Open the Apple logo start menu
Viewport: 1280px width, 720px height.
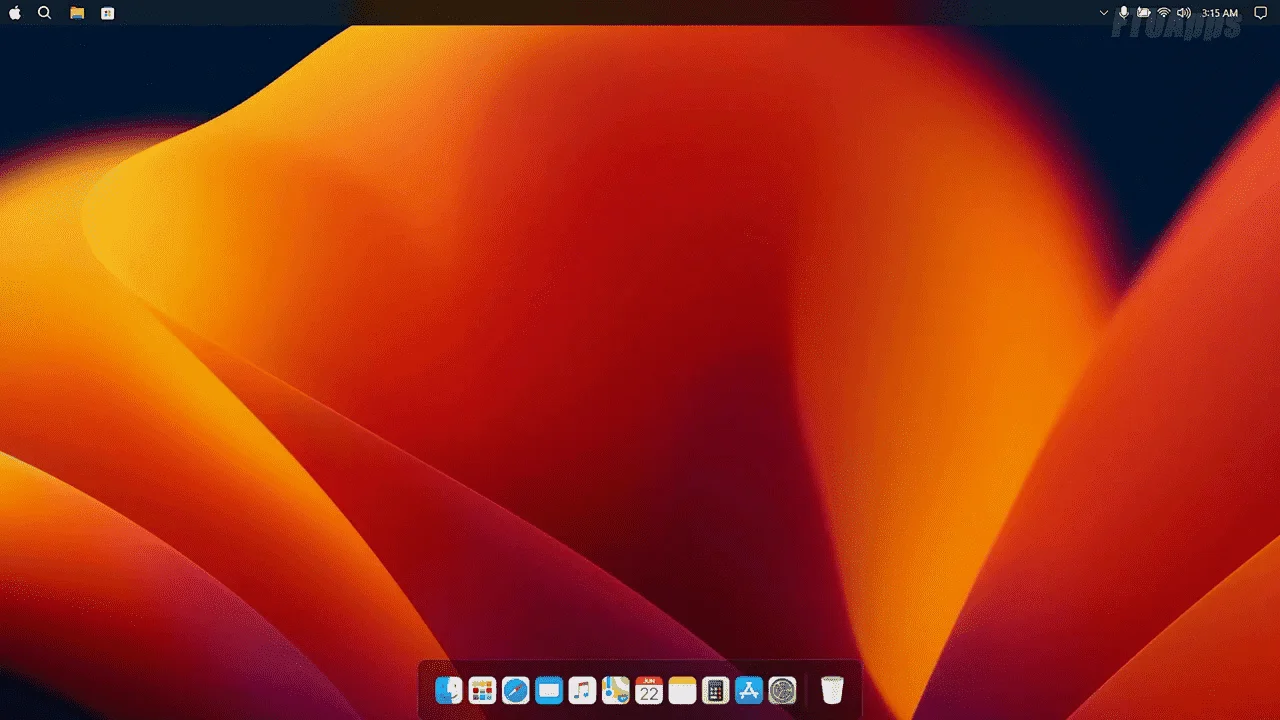(15, 13)
